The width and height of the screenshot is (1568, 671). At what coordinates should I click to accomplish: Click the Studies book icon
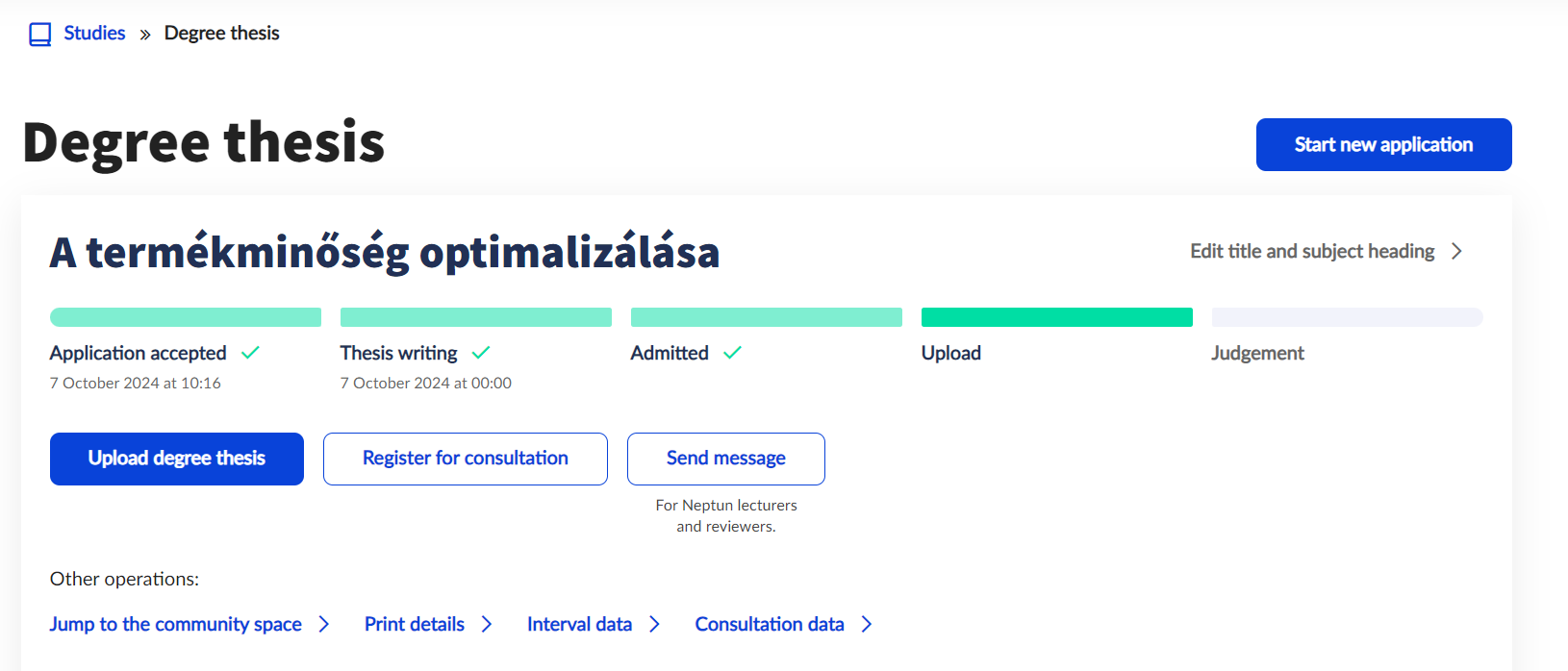click(39, 35)
